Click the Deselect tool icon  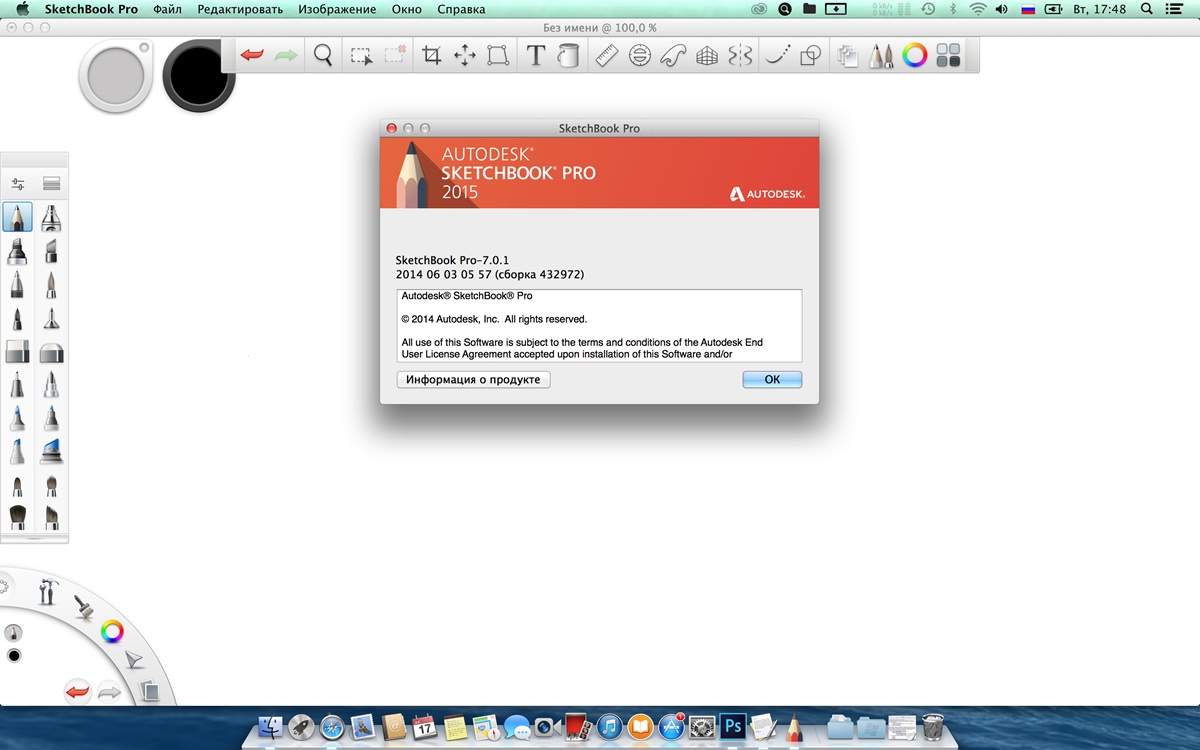coord(395,55)
